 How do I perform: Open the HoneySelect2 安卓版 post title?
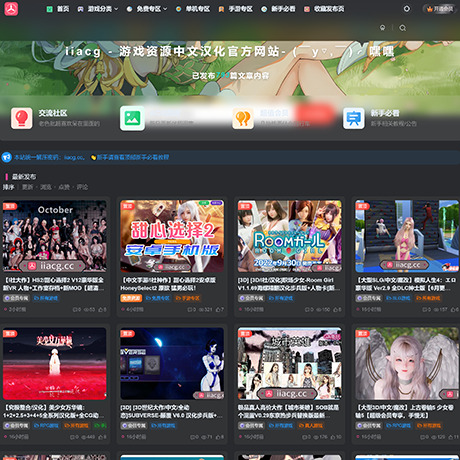pos(168,284)
